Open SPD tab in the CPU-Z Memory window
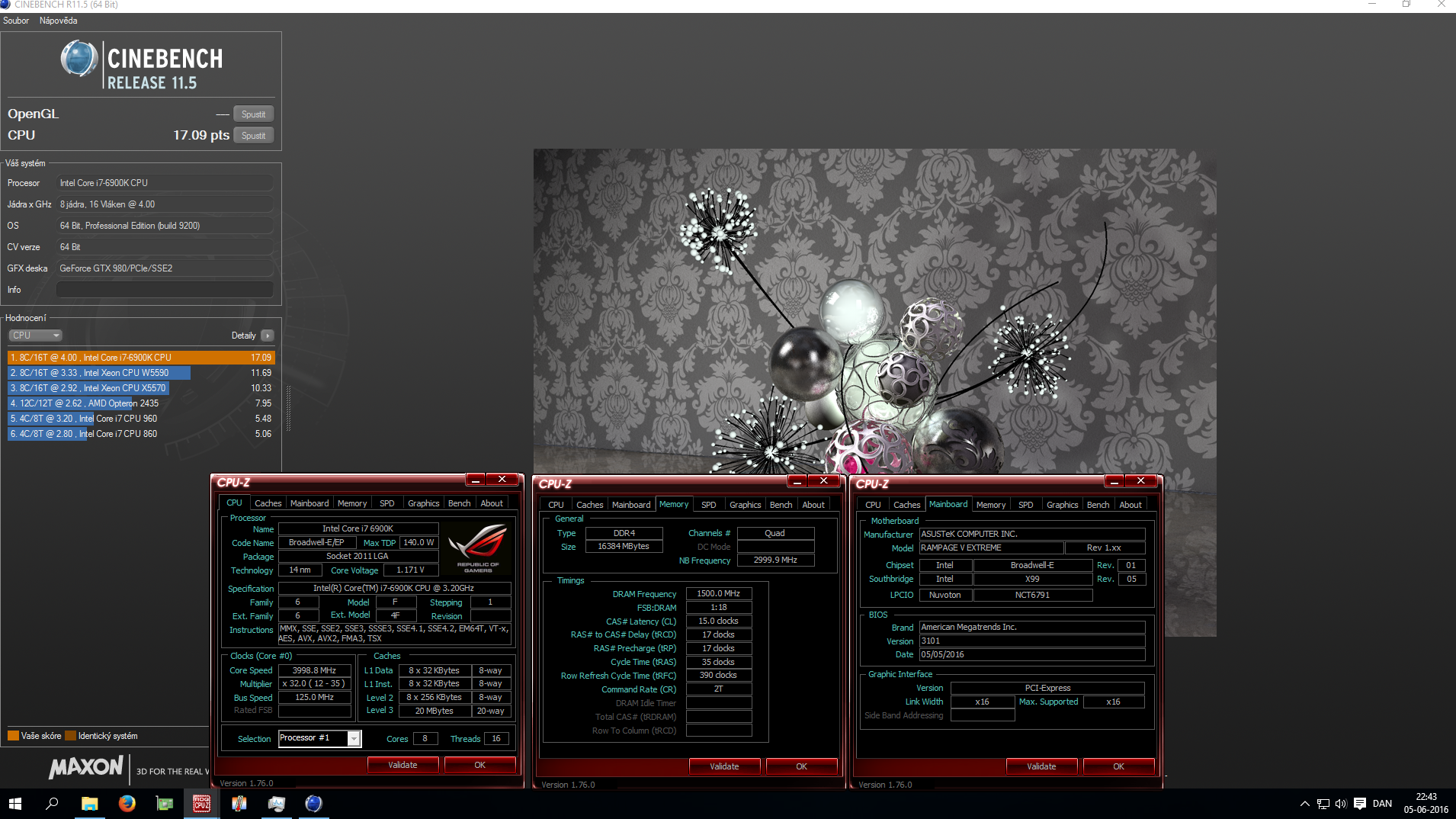1456x819 pixels. [709, 505]
